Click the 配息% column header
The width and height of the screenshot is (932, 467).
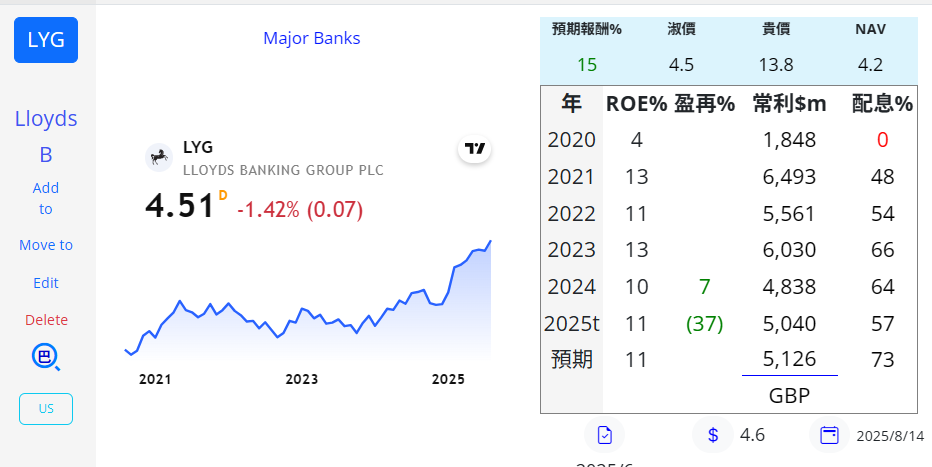[882, 104]
